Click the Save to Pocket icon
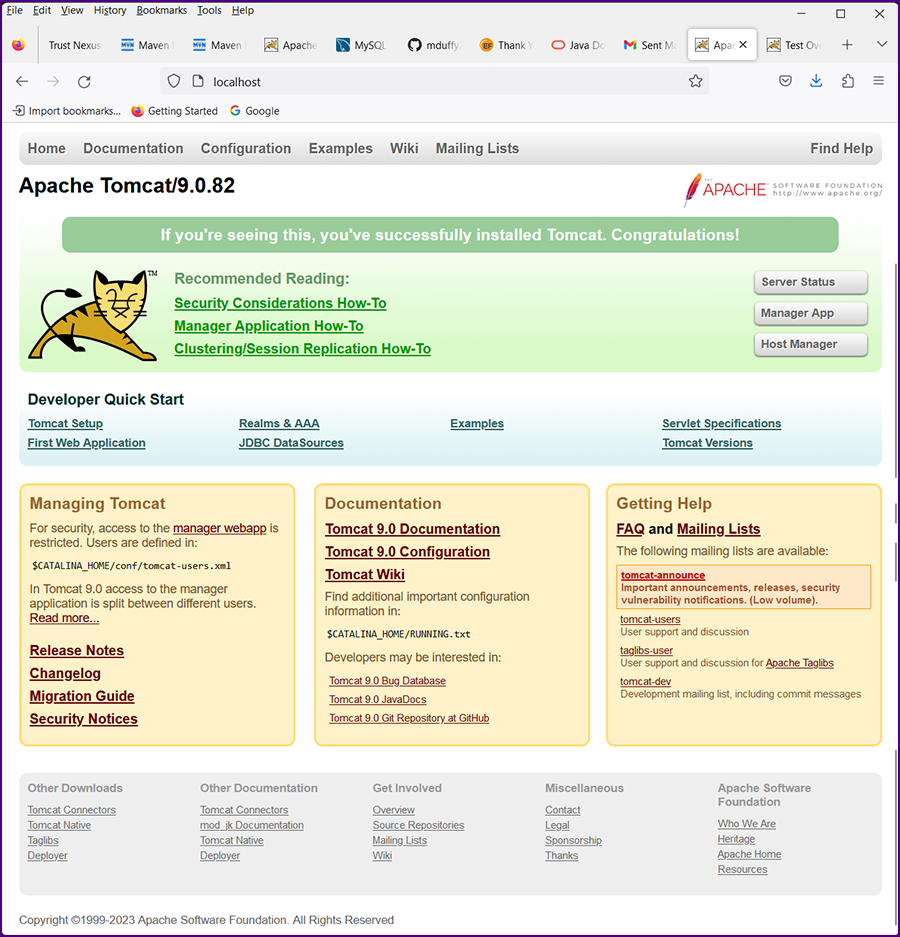 (786, 82)
